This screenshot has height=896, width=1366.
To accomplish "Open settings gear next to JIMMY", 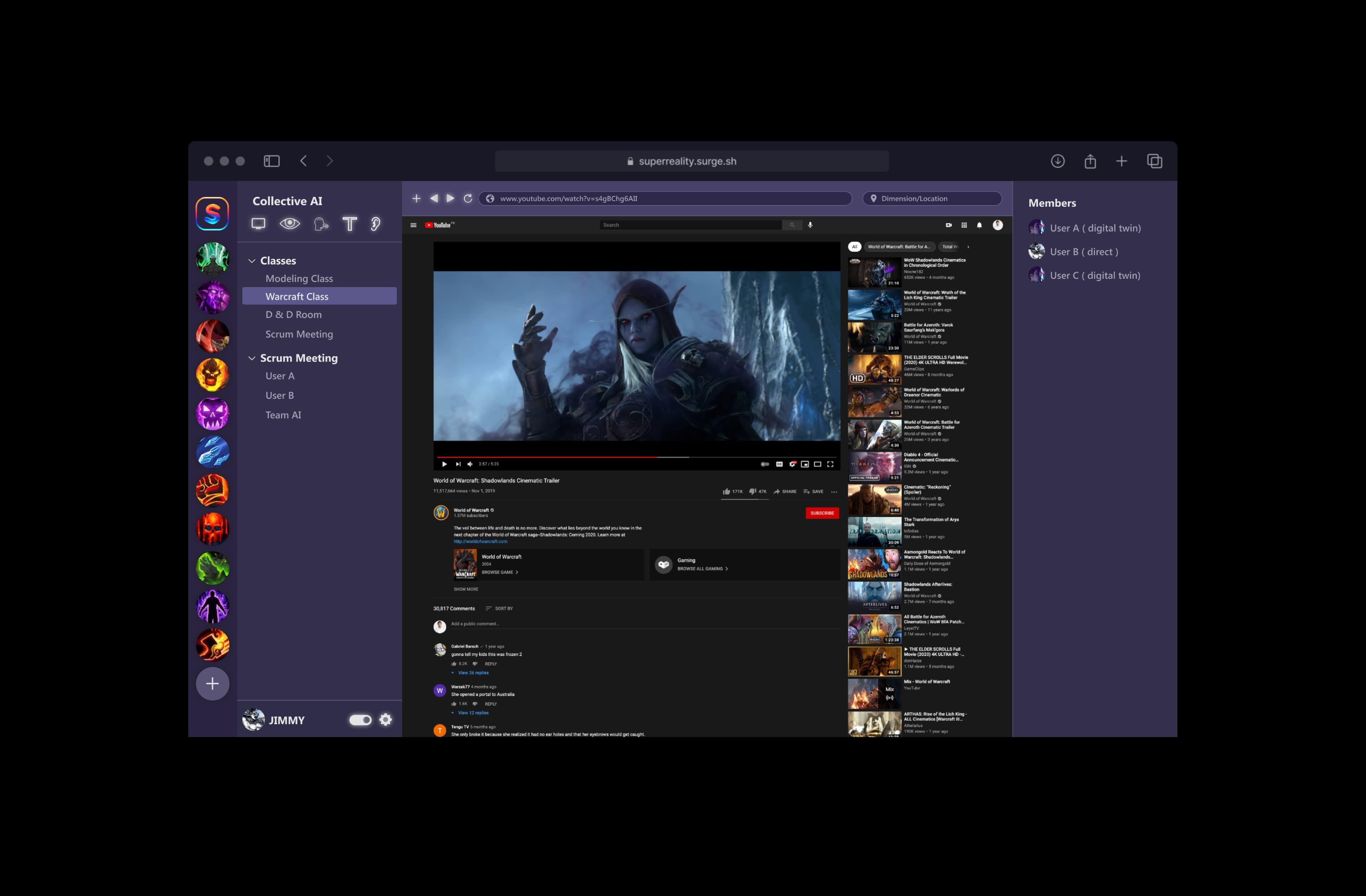I will coord(386,719).
